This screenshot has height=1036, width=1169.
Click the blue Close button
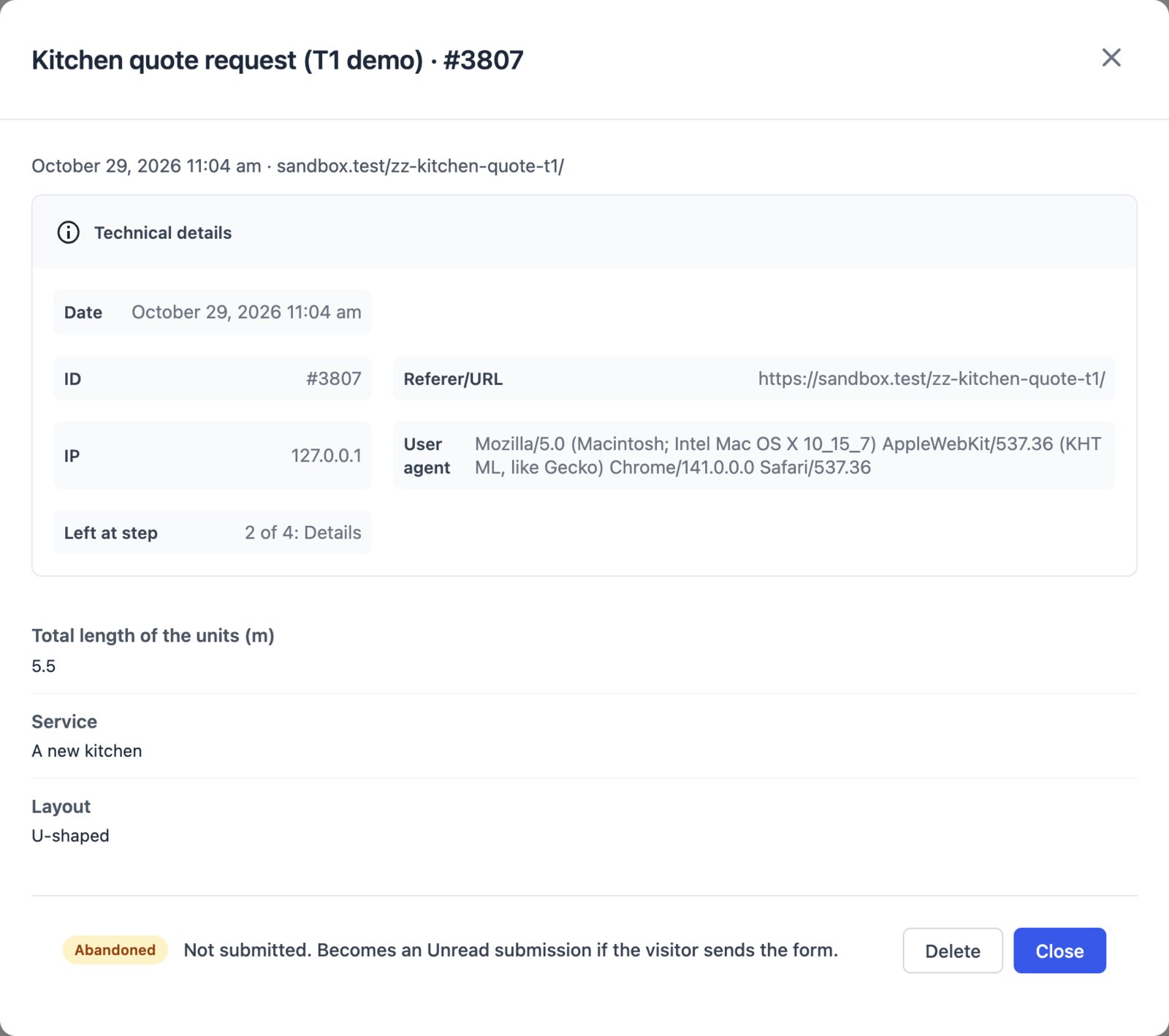pos(1059,951)
